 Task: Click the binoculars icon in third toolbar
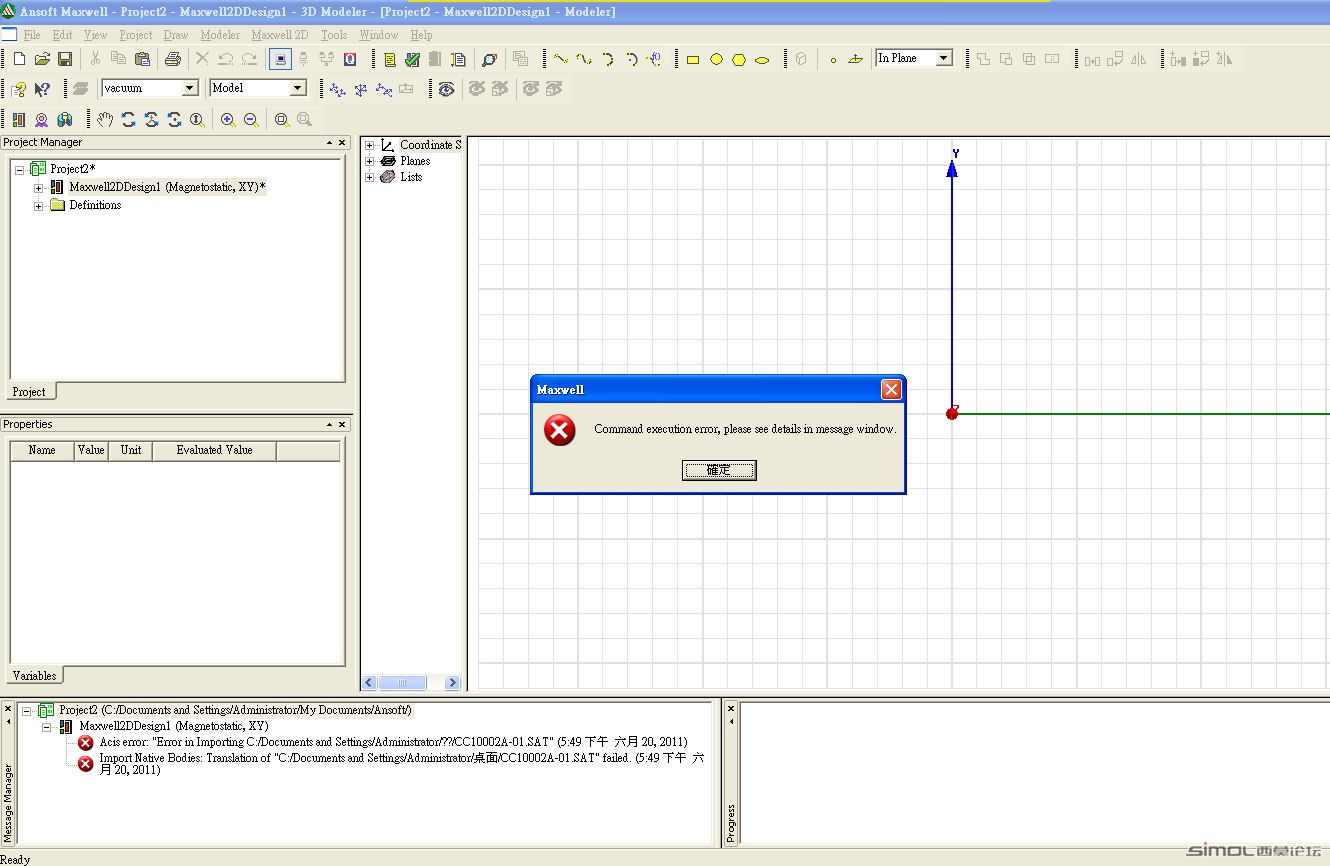pyautogui.click(x=65, y=119)
